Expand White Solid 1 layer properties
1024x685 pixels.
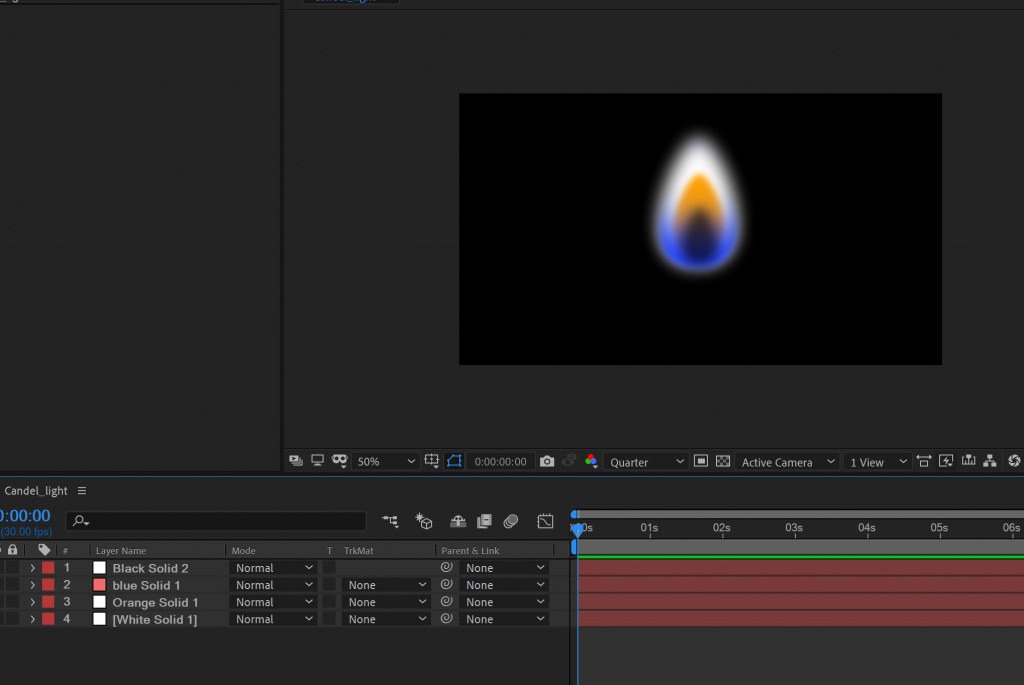click(32, 619)
